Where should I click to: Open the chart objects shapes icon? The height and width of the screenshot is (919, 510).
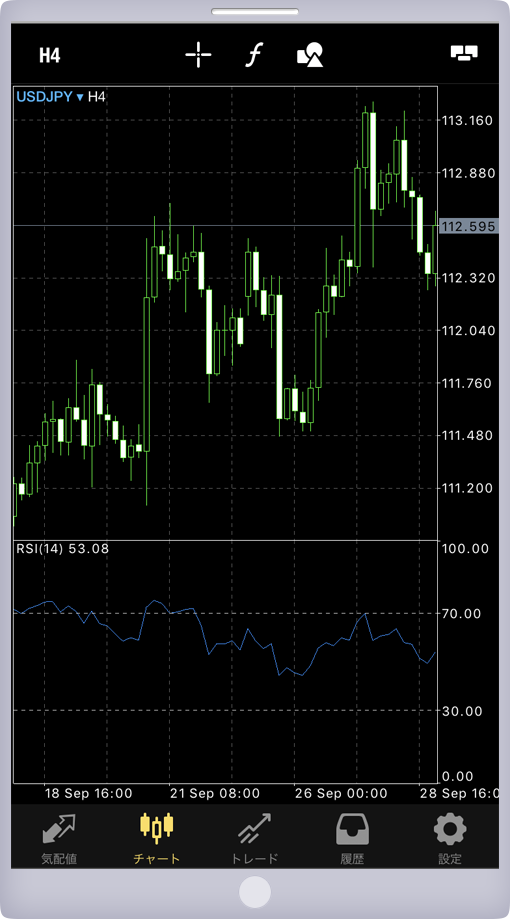pyautogui.click(x=311, y=55)
